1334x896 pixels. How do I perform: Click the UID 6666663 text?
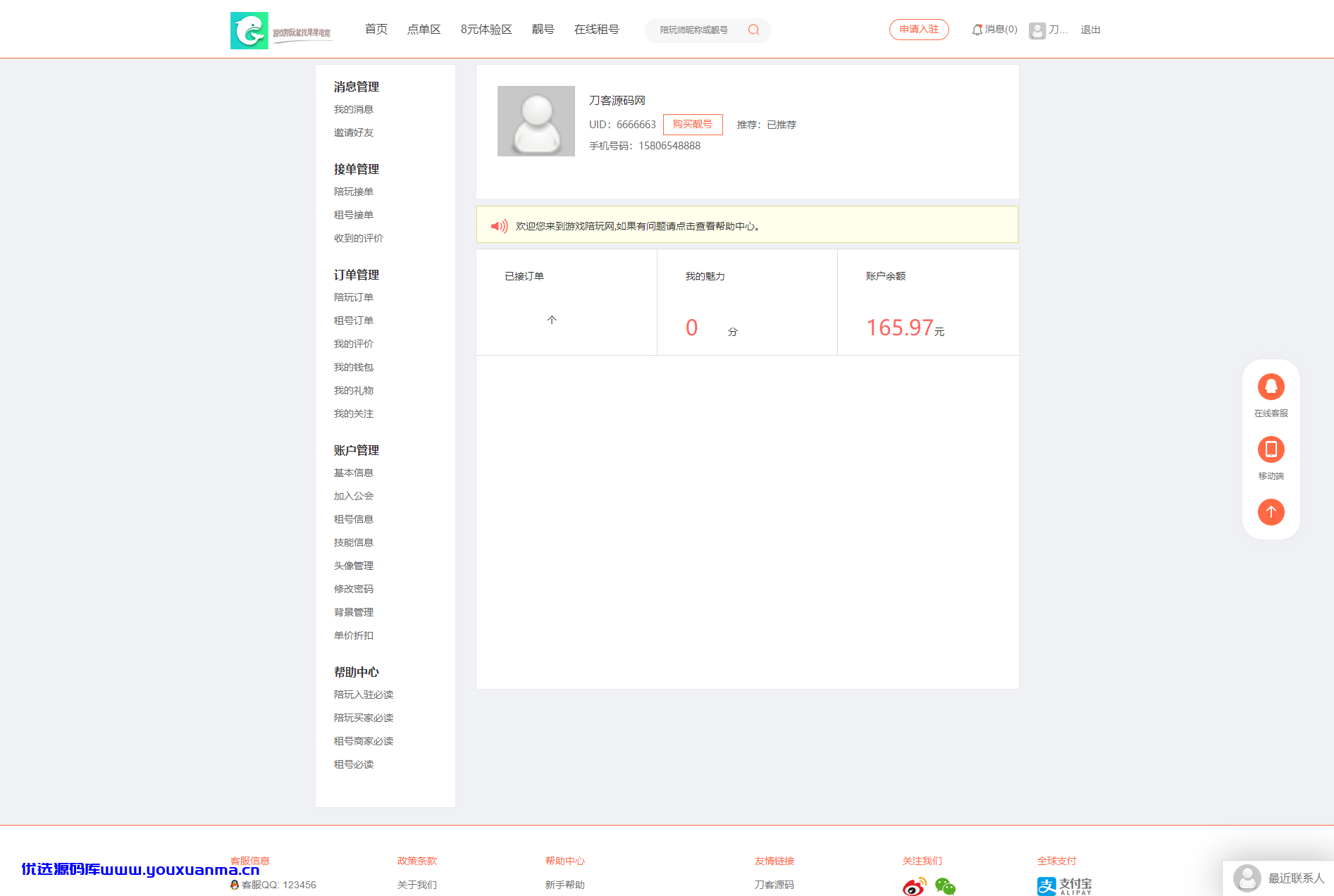click(x=622, y=125)
